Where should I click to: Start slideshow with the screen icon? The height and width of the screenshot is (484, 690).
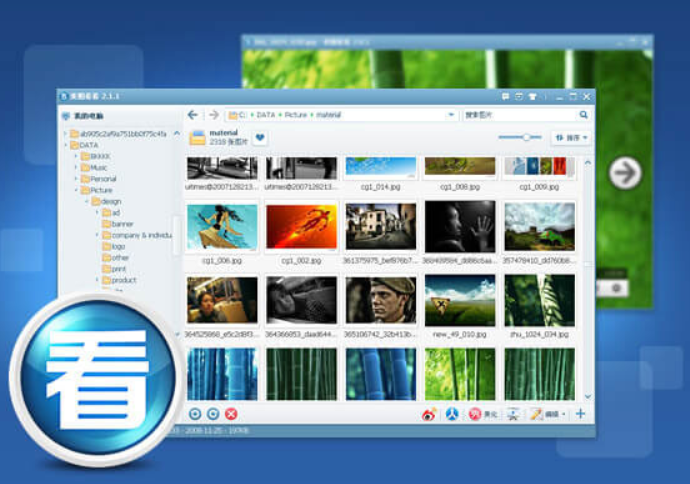513,414
